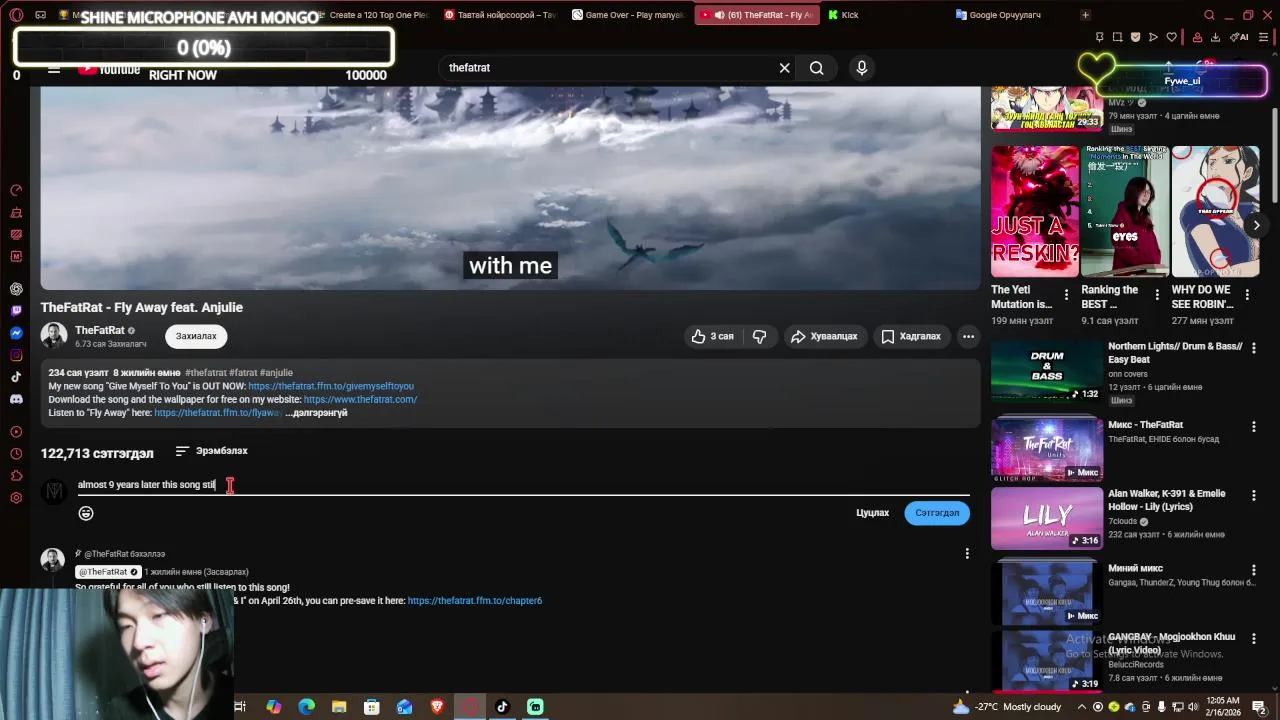Open YouTube hamburger guide menu
Viewport: 1280px width, 720px height.
coord(54,69)
